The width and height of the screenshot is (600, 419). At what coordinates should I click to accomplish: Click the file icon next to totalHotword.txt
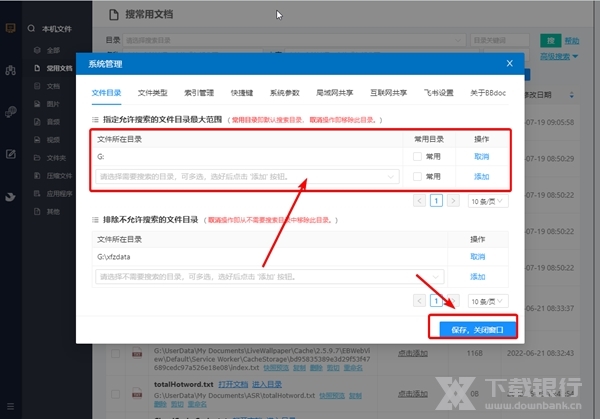point(137,393)
